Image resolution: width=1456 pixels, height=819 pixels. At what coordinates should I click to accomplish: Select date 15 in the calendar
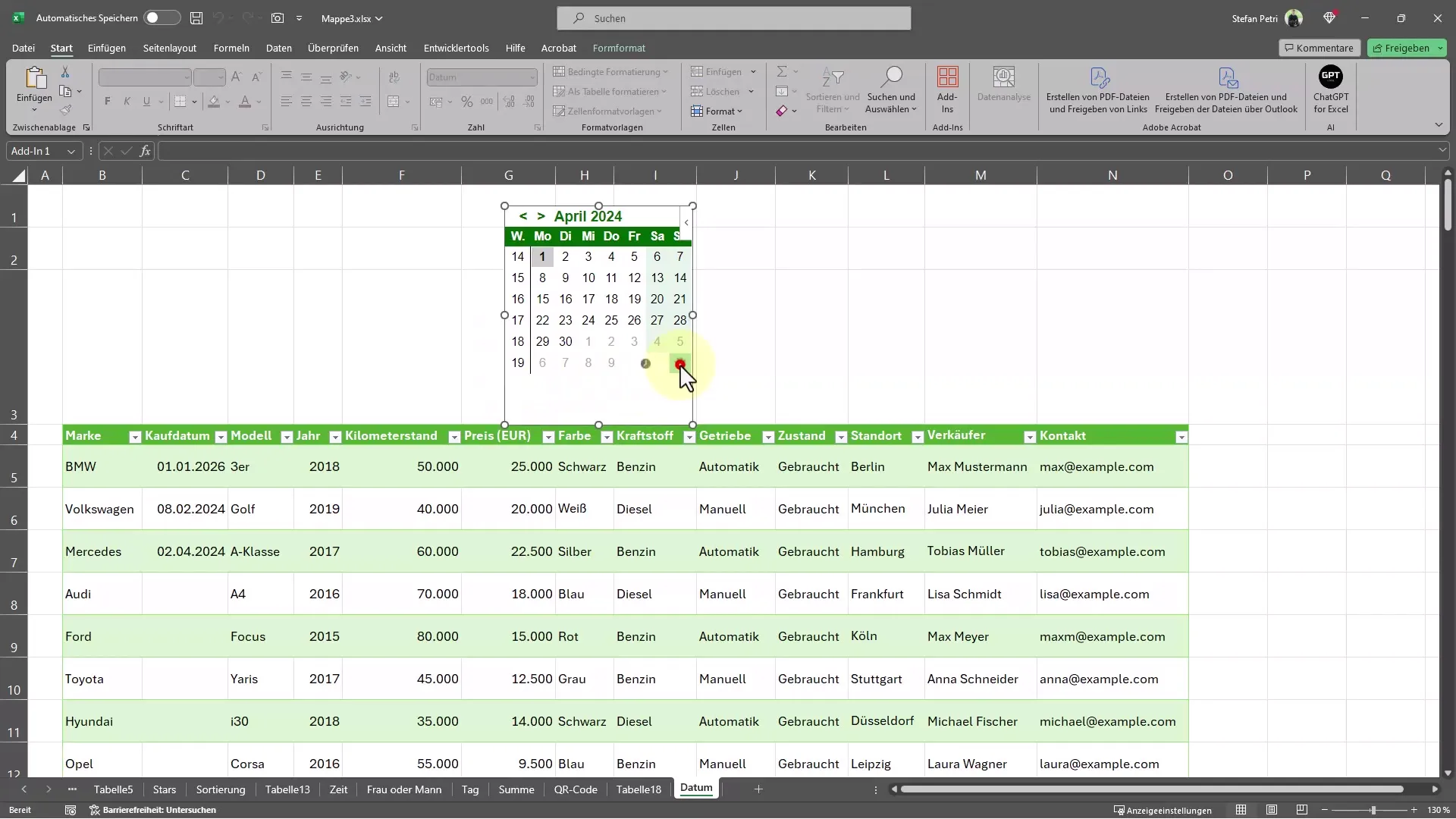click(542, 298)
